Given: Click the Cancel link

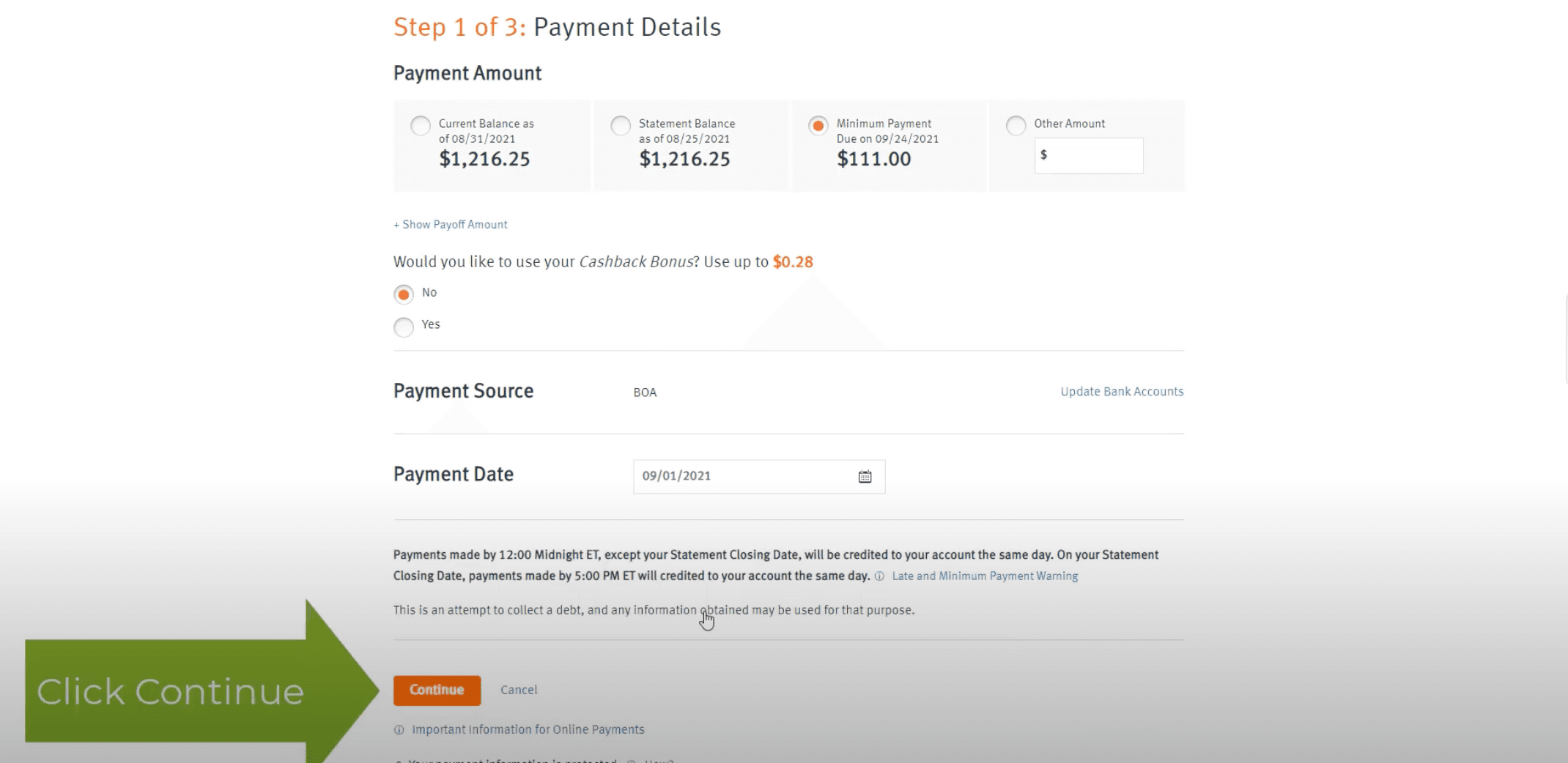Looking at the screenshot, I should coord(519,690).
